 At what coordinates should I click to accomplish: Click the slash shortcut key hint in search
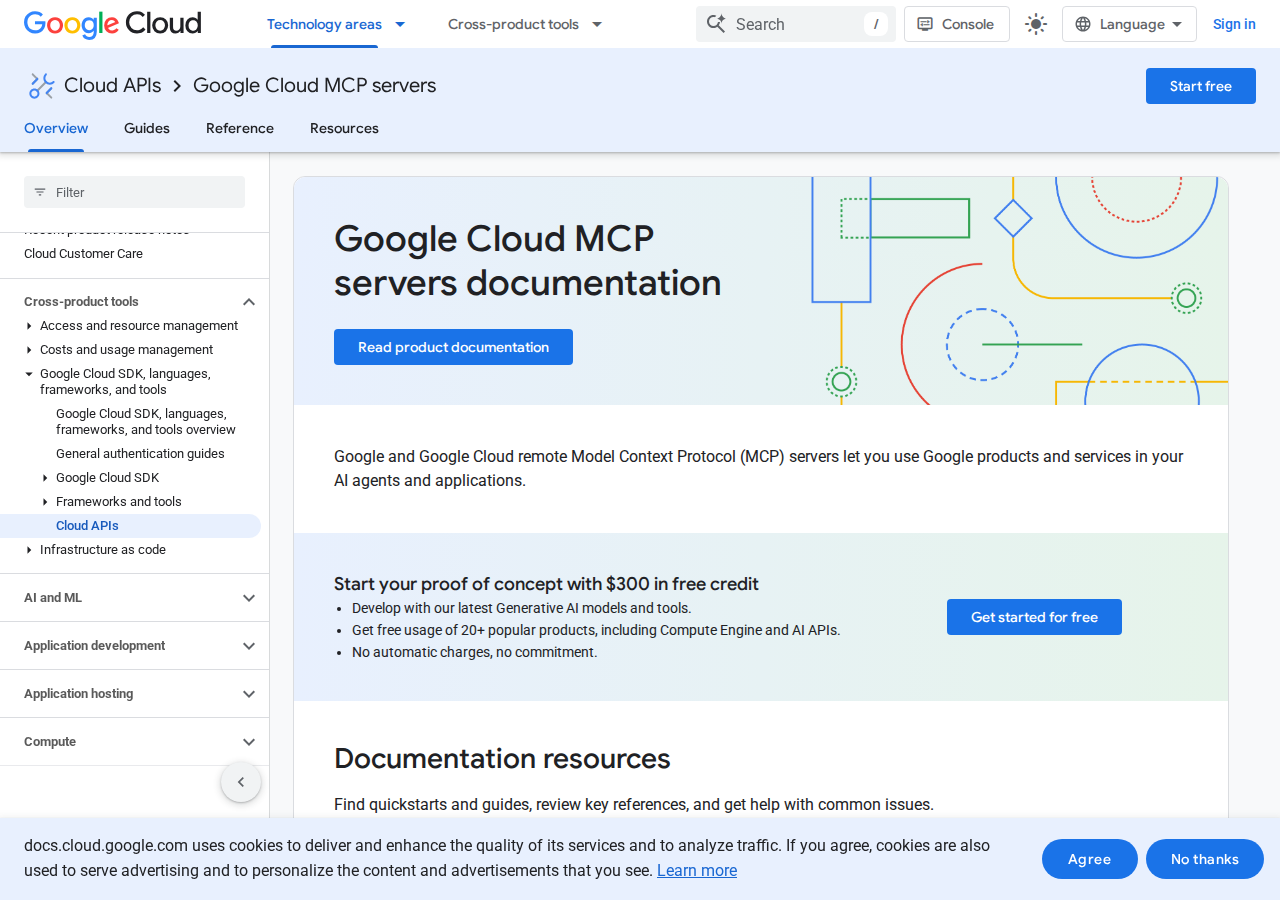tap(876, 24)
